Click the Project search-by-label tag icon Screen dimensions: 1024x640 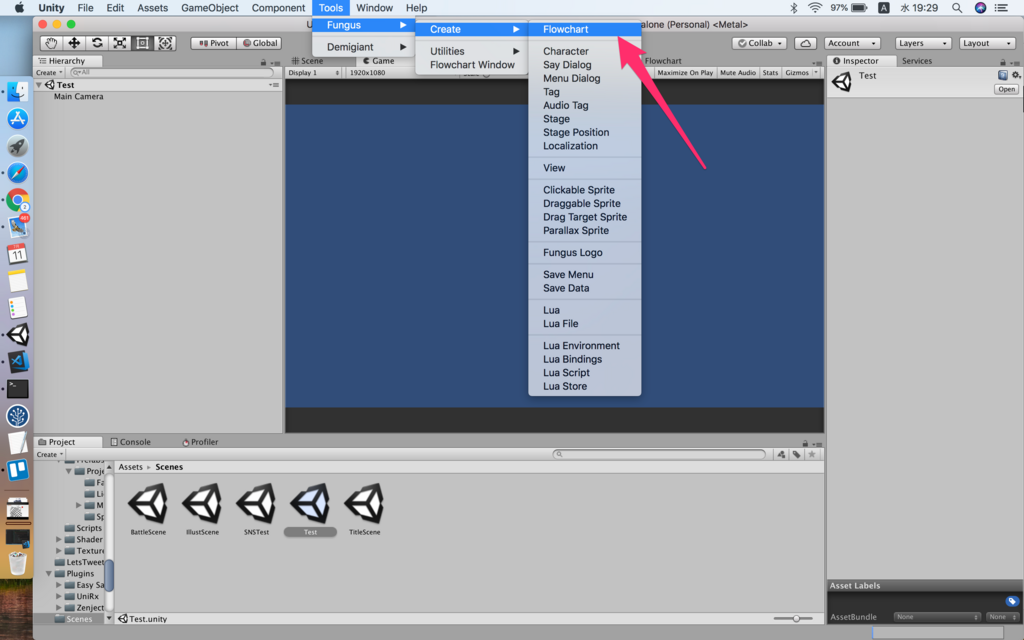(x=796, y=454)
